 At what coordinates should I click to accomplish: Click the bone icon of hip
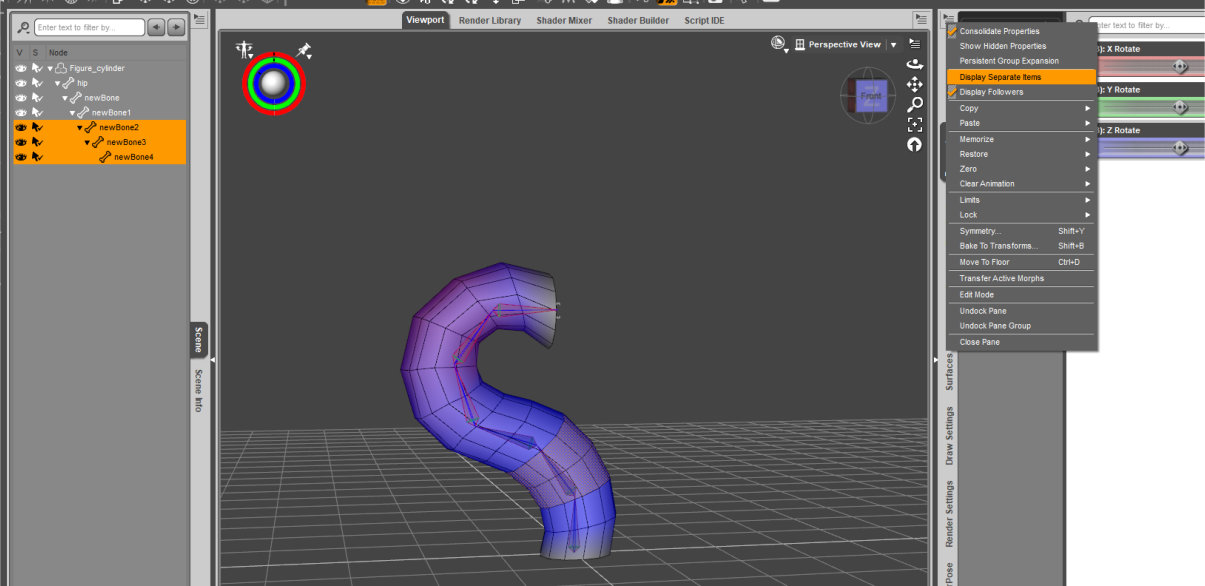(69, 83)
